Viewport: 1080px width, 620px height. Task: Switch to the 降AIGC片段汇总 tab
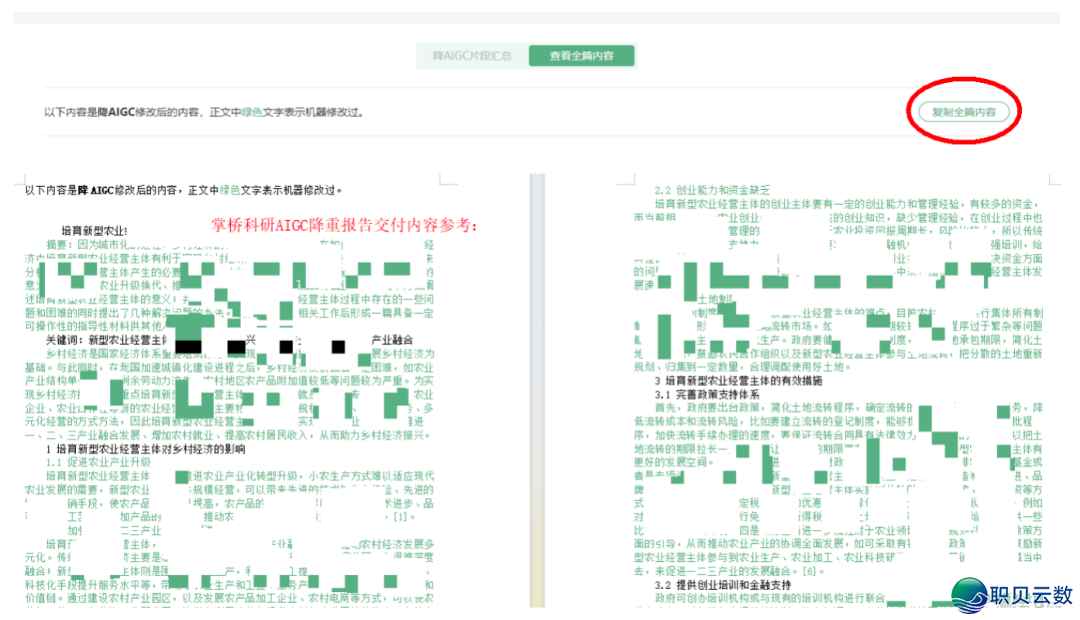tap(472, 56)
